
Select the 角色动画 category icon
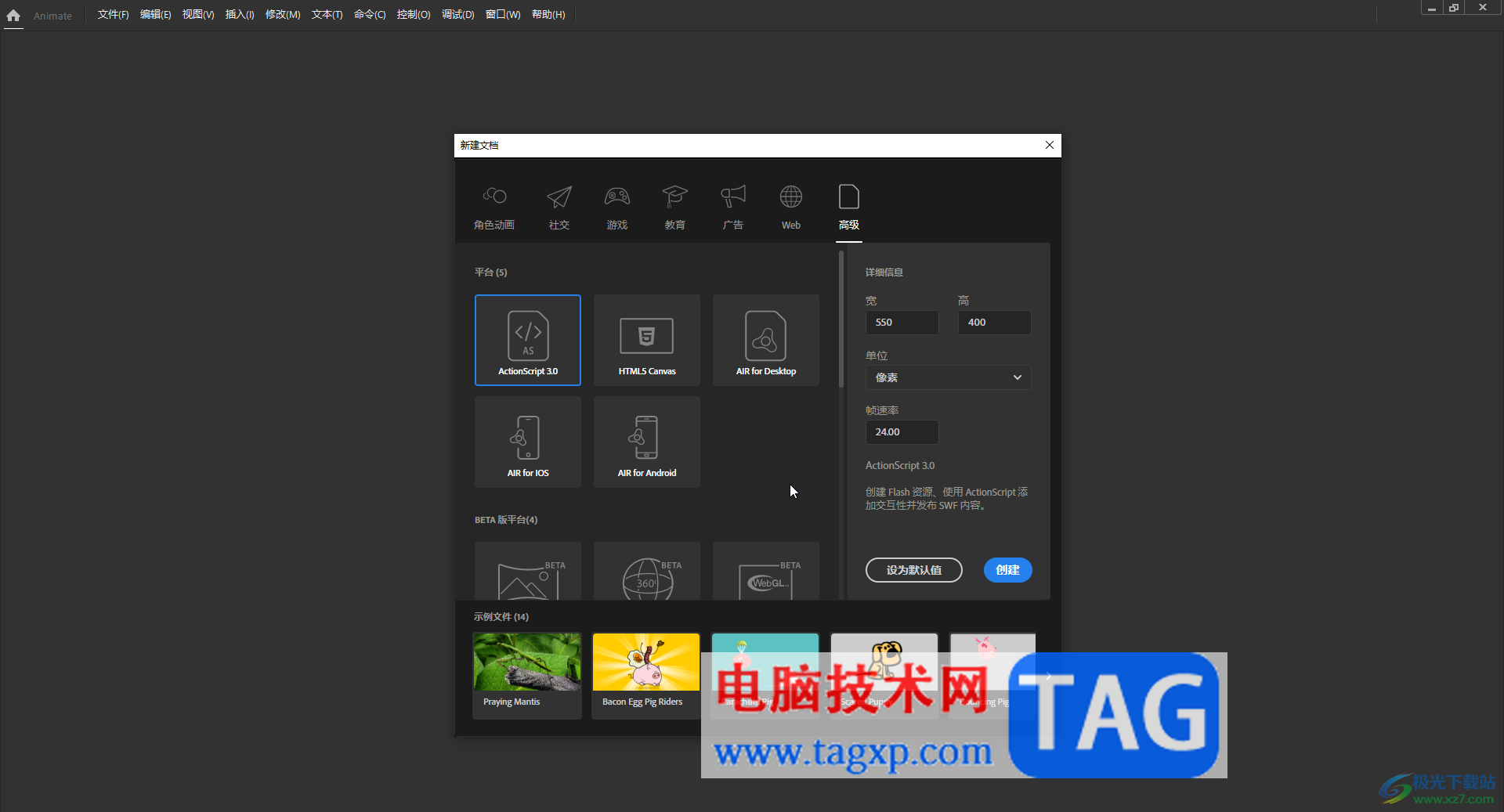click(494, 196)
